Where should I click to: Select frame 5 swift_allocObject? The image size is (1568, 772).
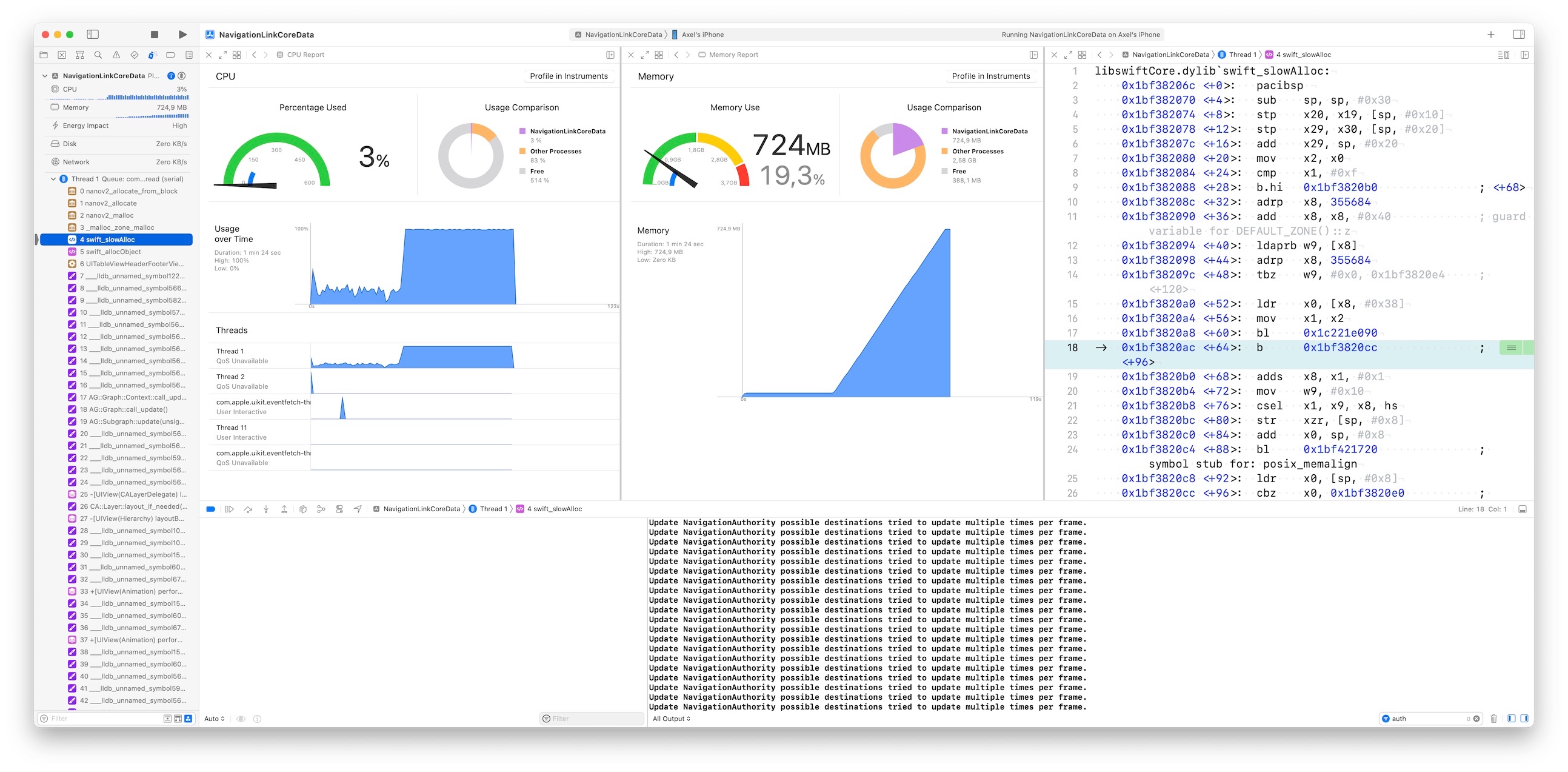point(116,252)
